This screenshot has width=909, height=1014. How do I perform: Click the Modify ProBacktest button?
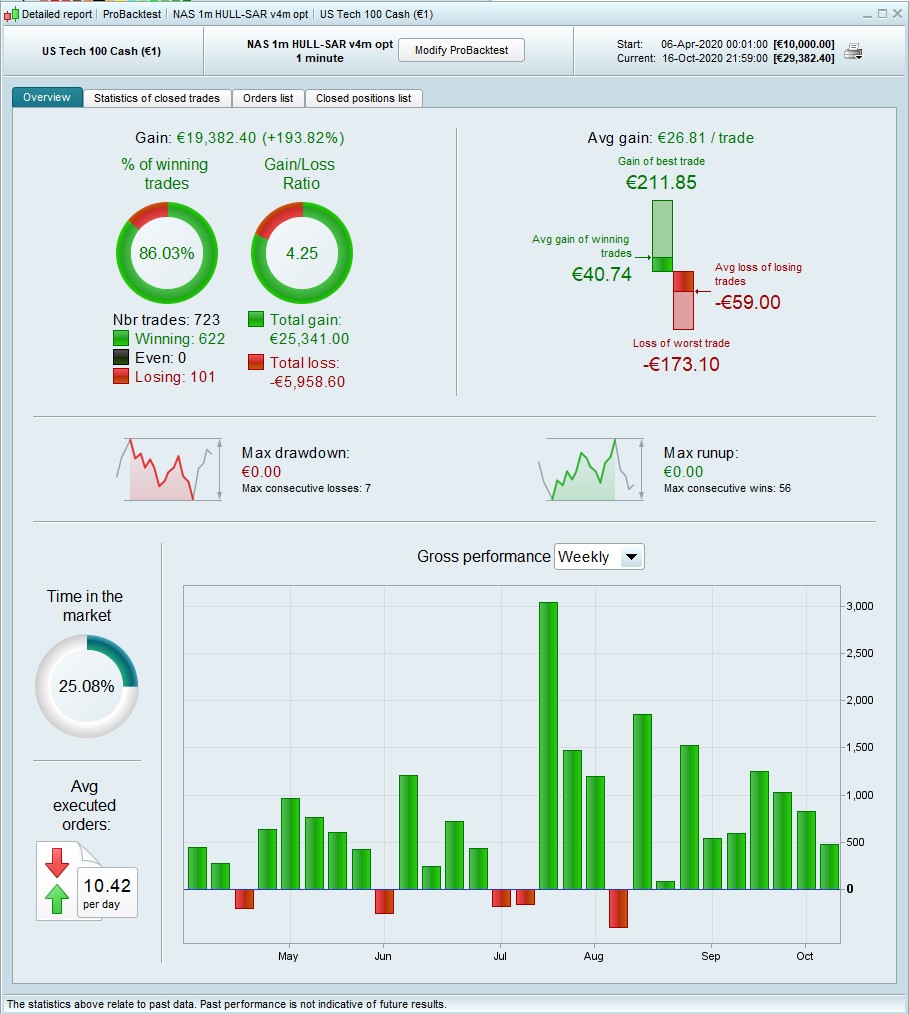(461, 50)
